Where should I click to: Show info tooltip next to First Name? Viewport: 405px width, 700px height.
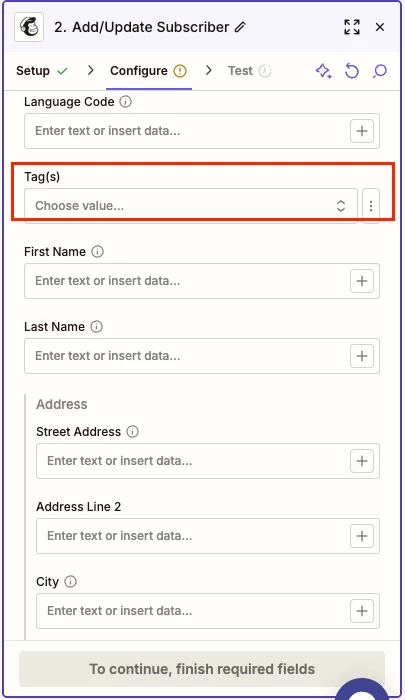coord(97,252)
